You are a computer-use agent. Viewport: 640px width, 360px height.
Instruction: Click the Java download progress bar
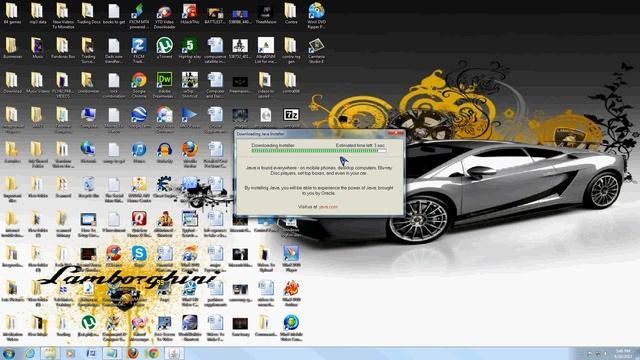coord(319,151)
